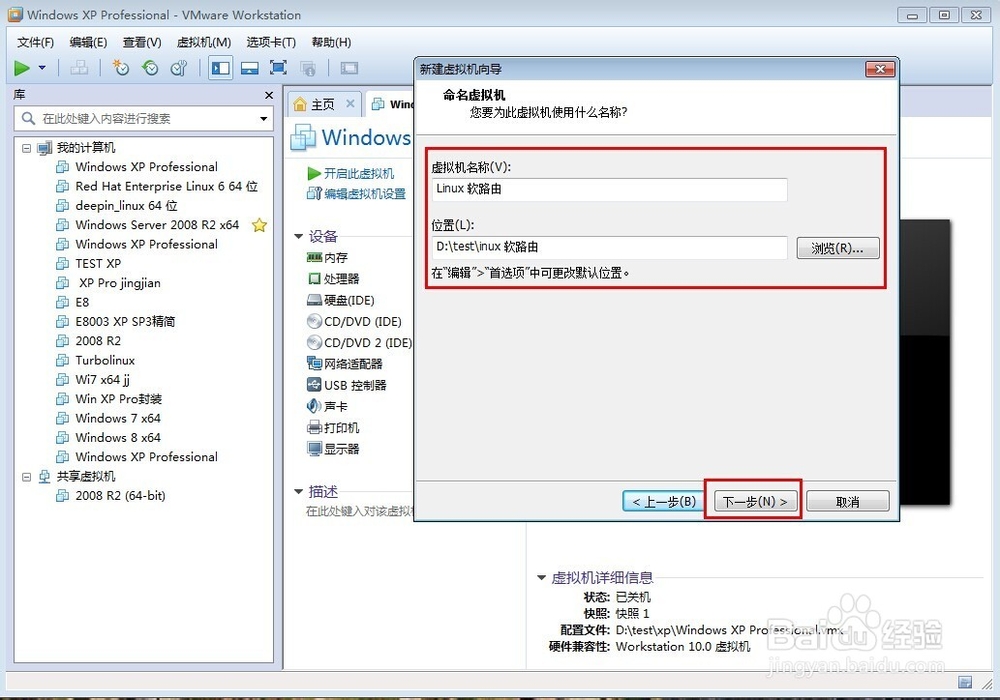The image size is (1000, 700).
Task: Select the 网络适配器 device entry
Action: pyautogui.click(x=345, y=364)
